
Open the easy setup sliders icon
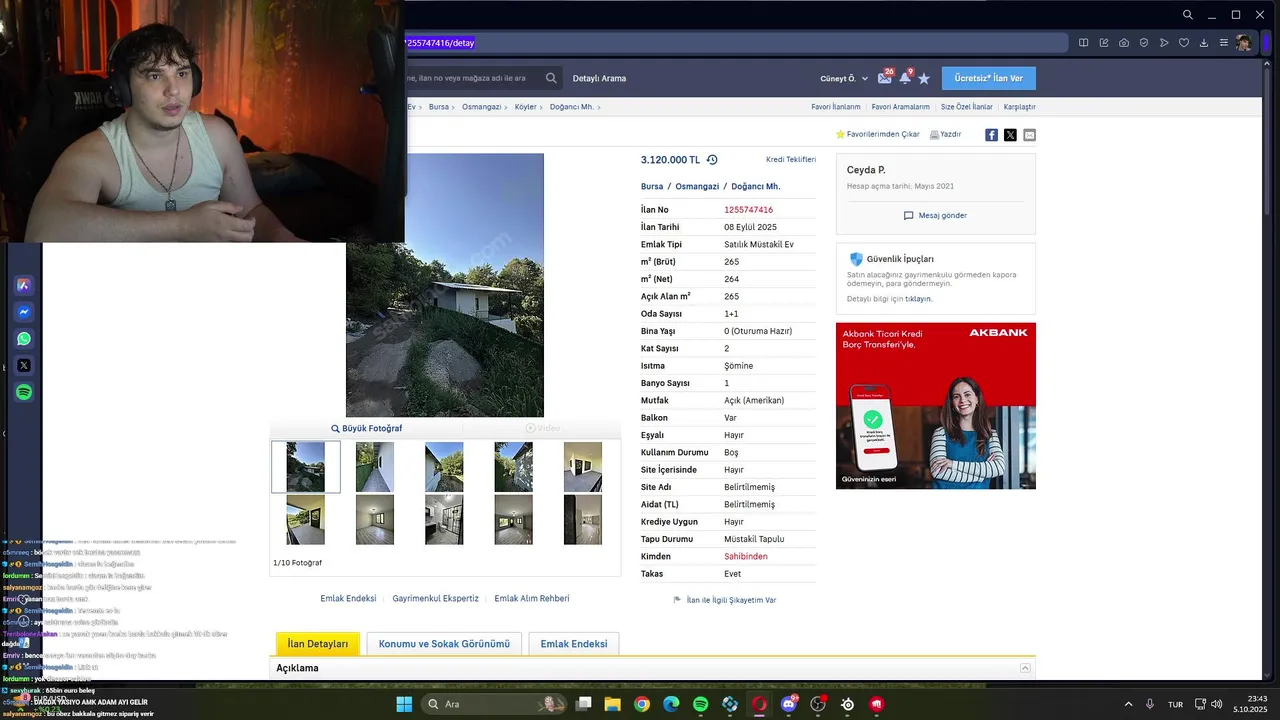(1224, 43)
